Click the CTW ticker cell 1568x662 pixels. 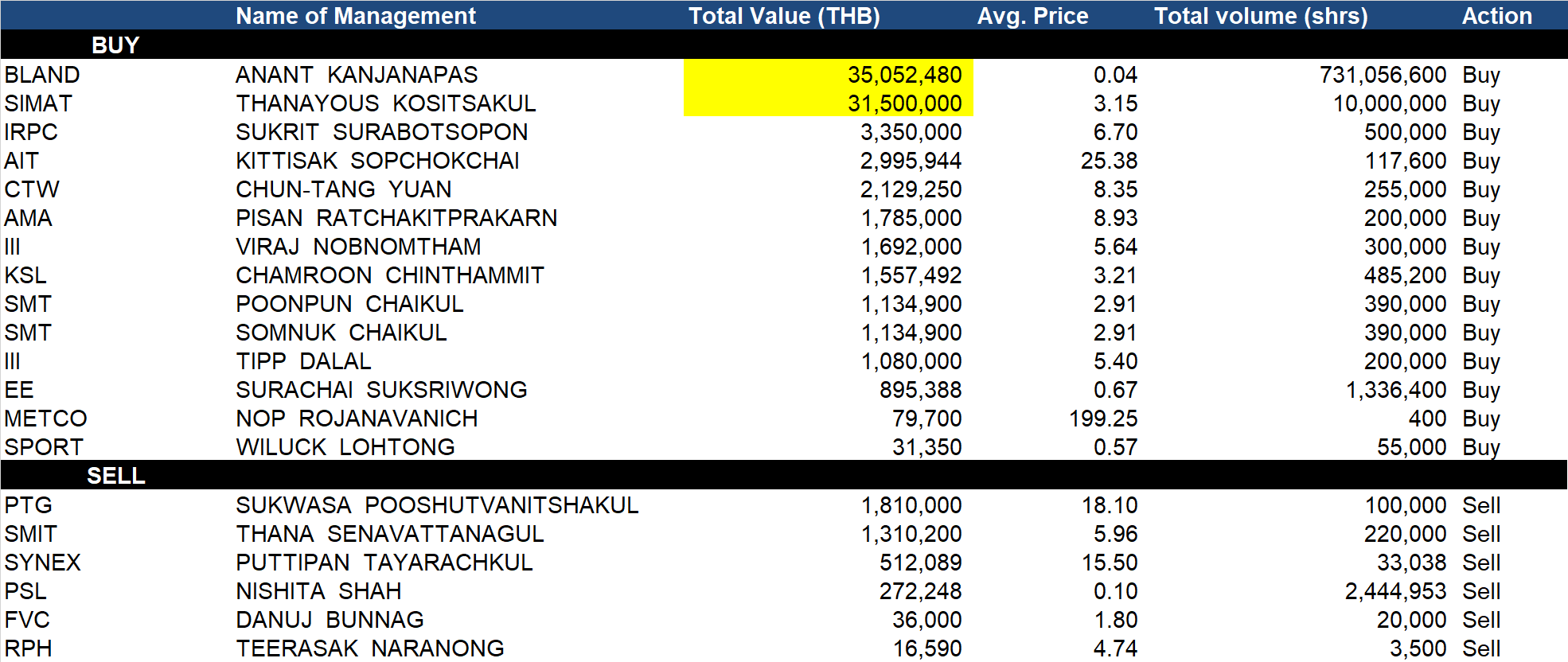coord(32,189)
